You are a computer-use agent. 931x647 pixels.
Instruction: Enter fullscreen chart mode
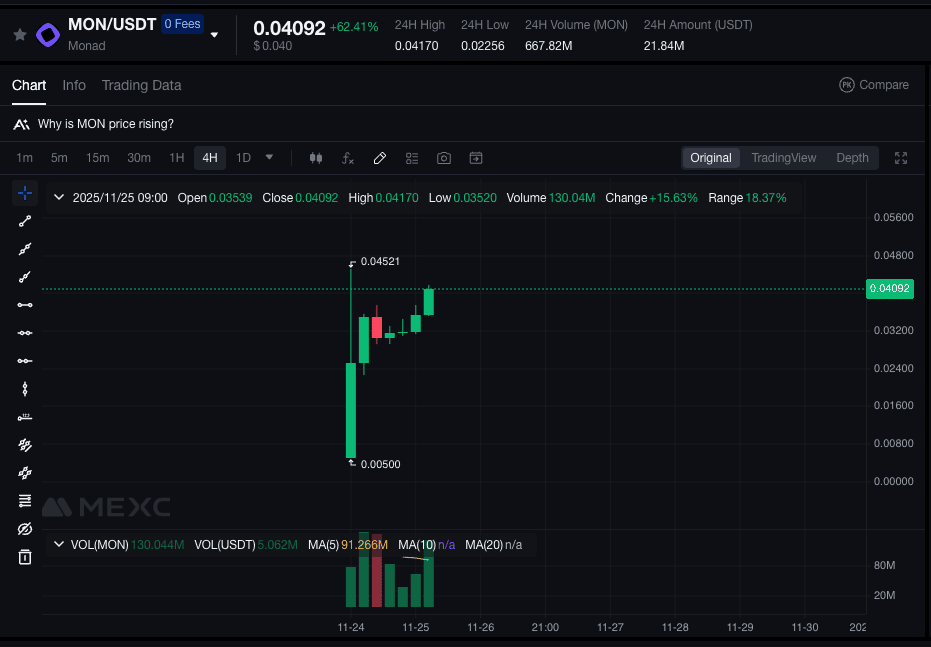901,158
